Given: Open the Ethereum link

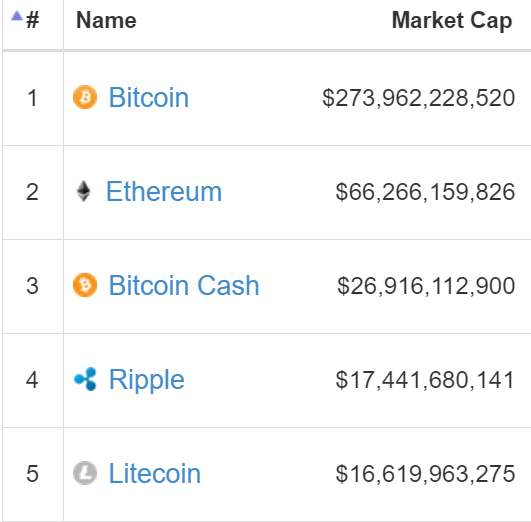Looking at the screenshot, I should (x=164, y=192).
